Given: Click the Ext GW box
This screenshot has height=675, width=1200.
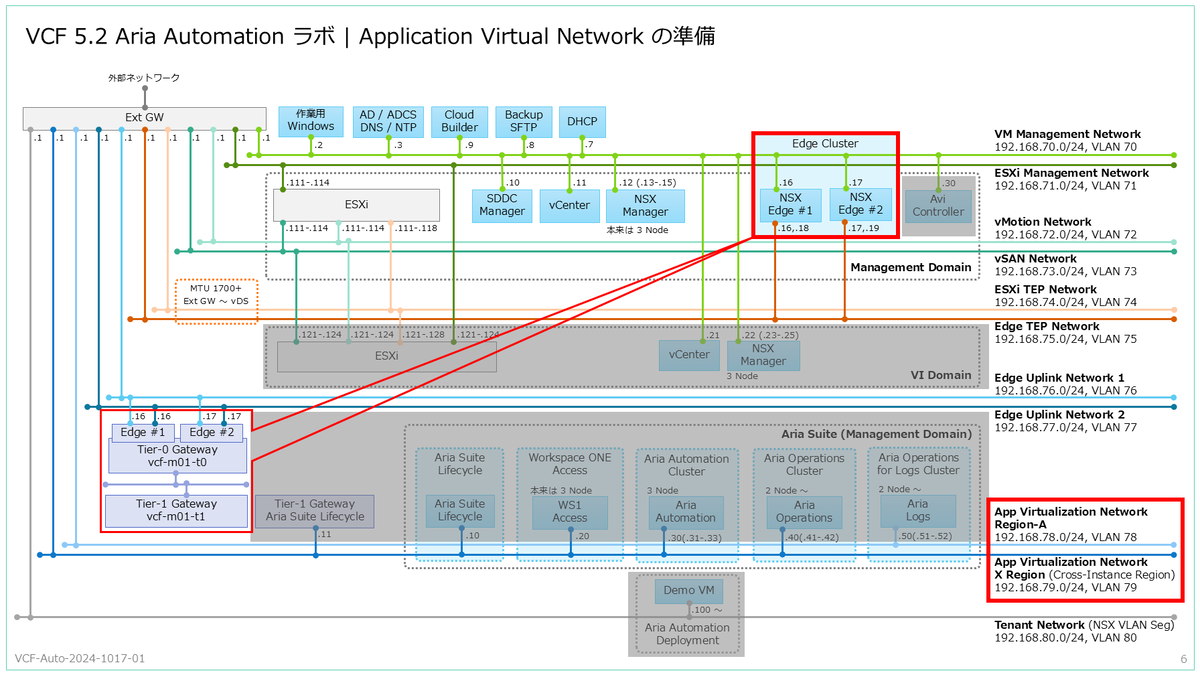Looking at the screenshot, I should tap(145, 118).
